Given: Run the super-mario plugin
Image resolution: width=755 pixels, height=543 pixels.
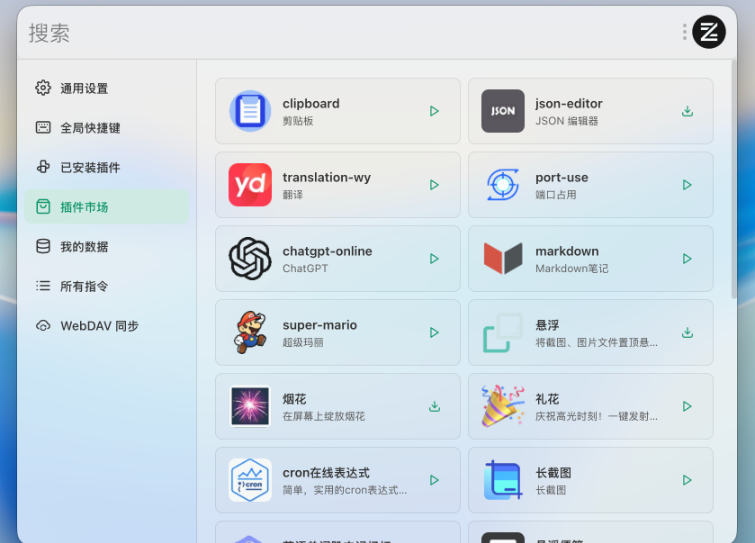Looking at the screenshot, I should [434, 333].
